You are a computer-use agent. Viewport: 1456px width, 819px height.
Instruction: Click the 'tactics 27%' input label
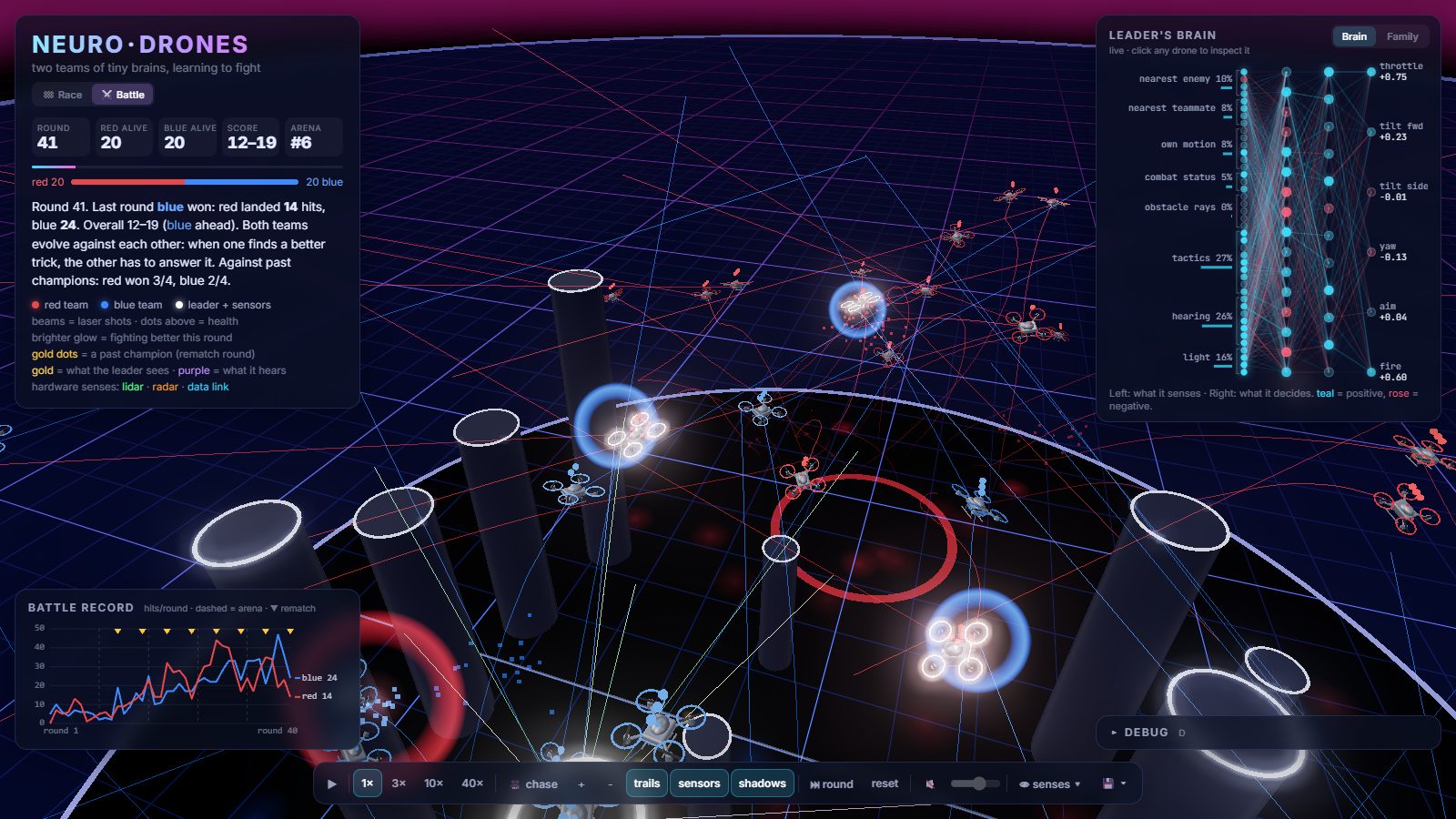(1201, 258)
